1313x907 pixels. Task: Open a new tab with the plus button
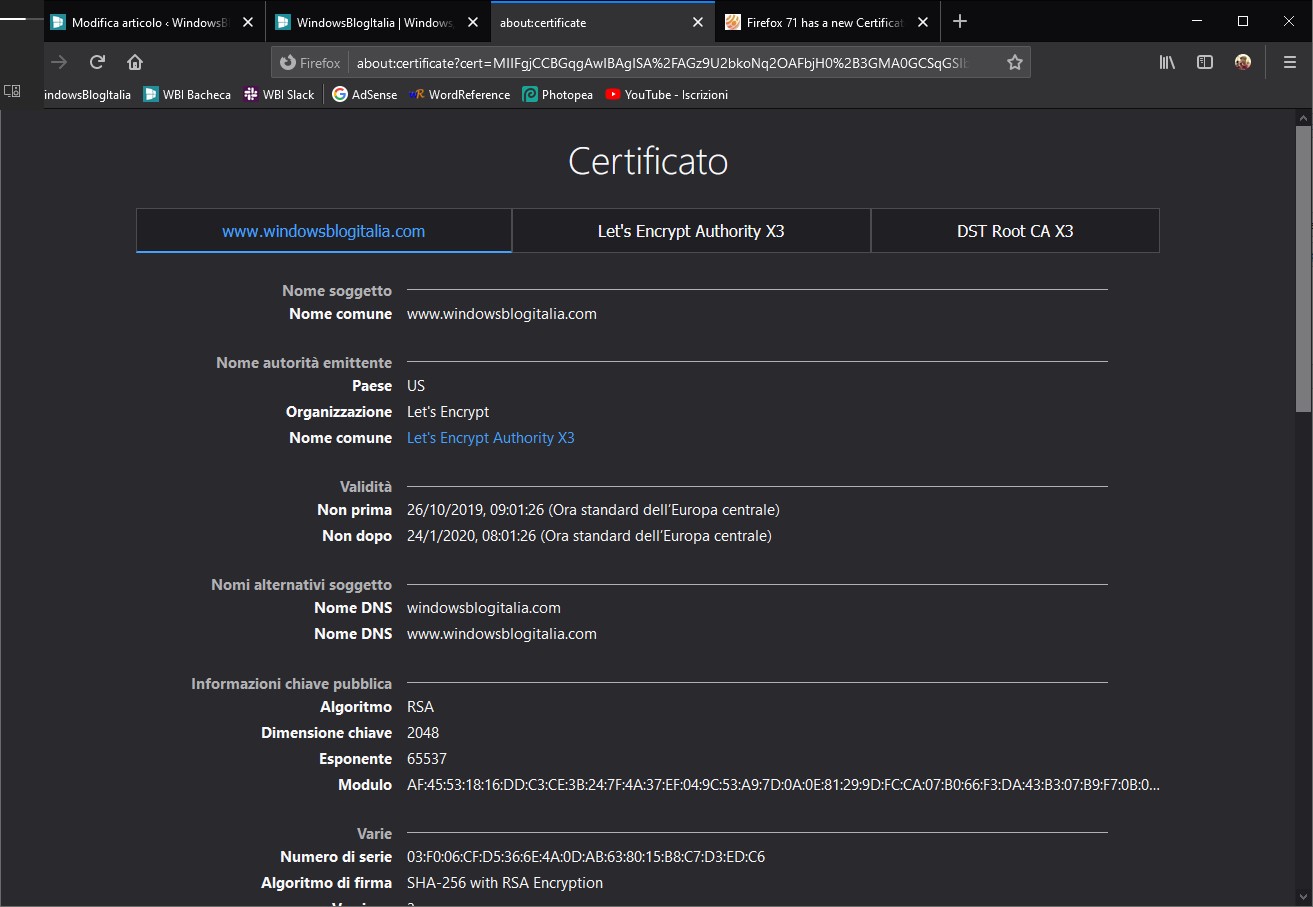pos(960,21)
